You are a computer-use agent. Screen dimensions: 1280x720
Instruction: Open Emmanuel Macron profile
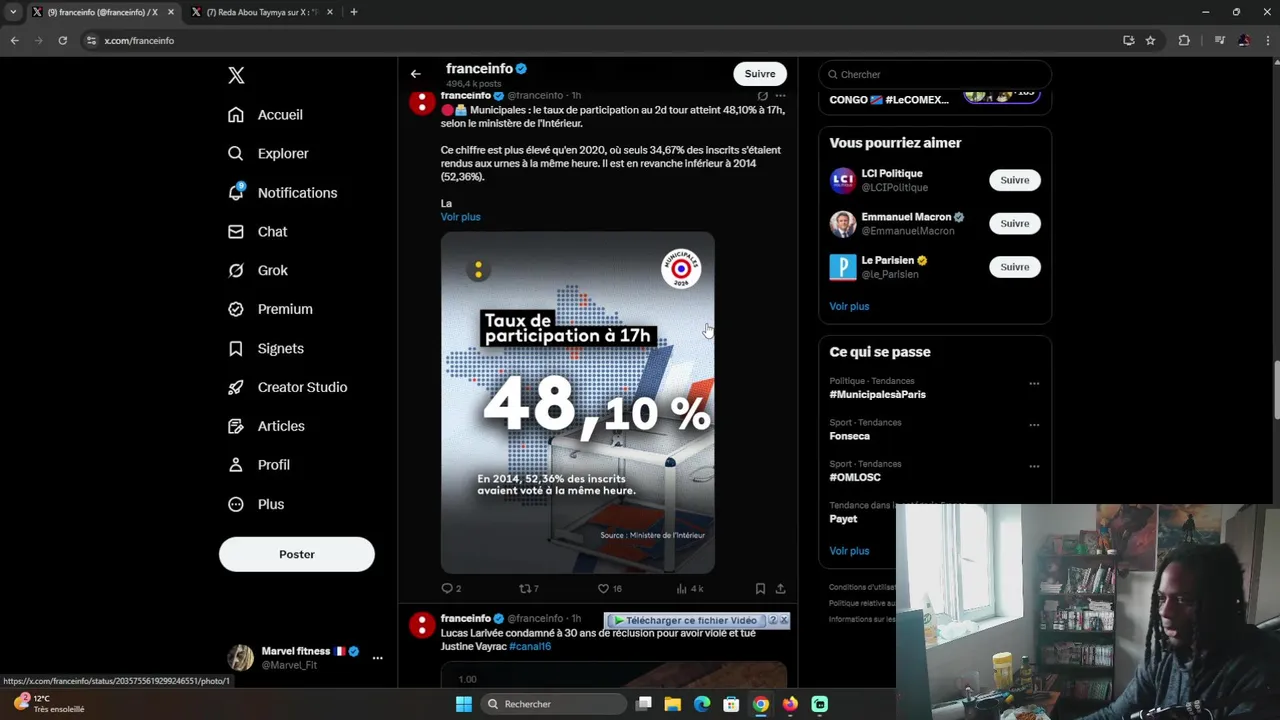(906, 217)
